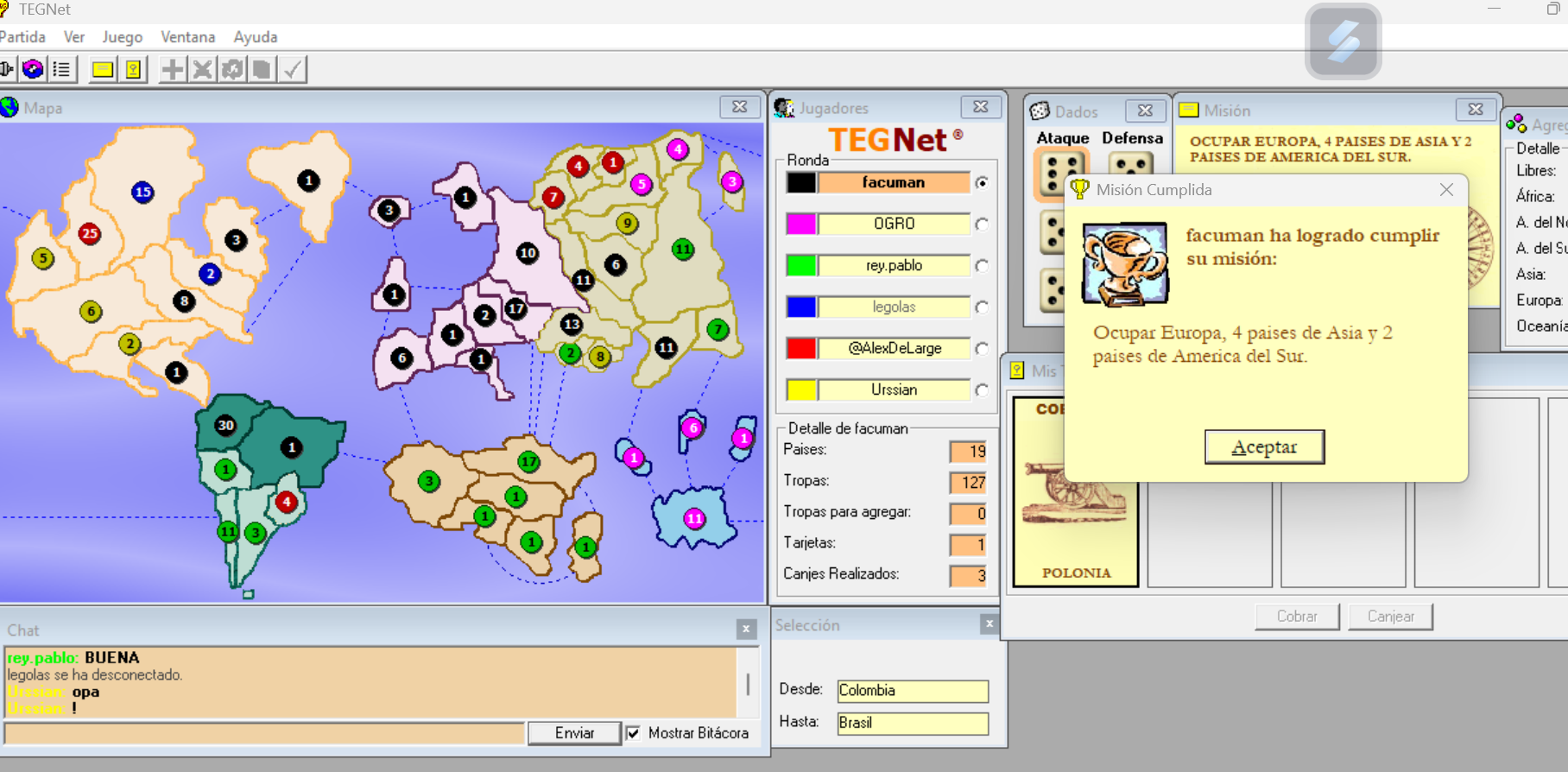Open the Juego menu

(x=122, y=37)
